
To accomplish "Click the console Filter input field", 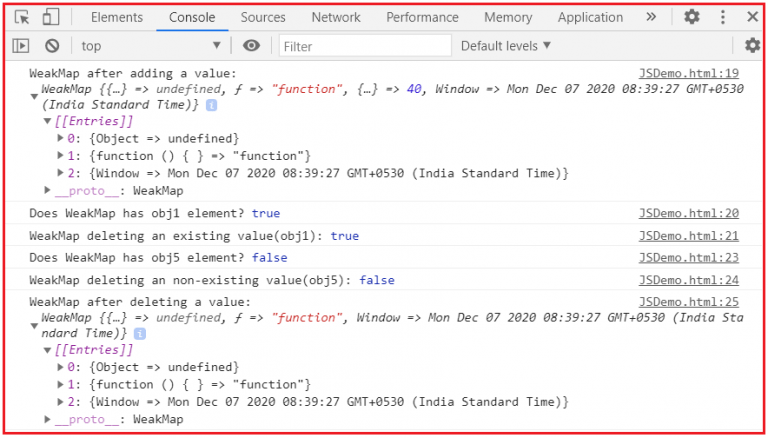I will pyautogui.click(x=360, y=46).
